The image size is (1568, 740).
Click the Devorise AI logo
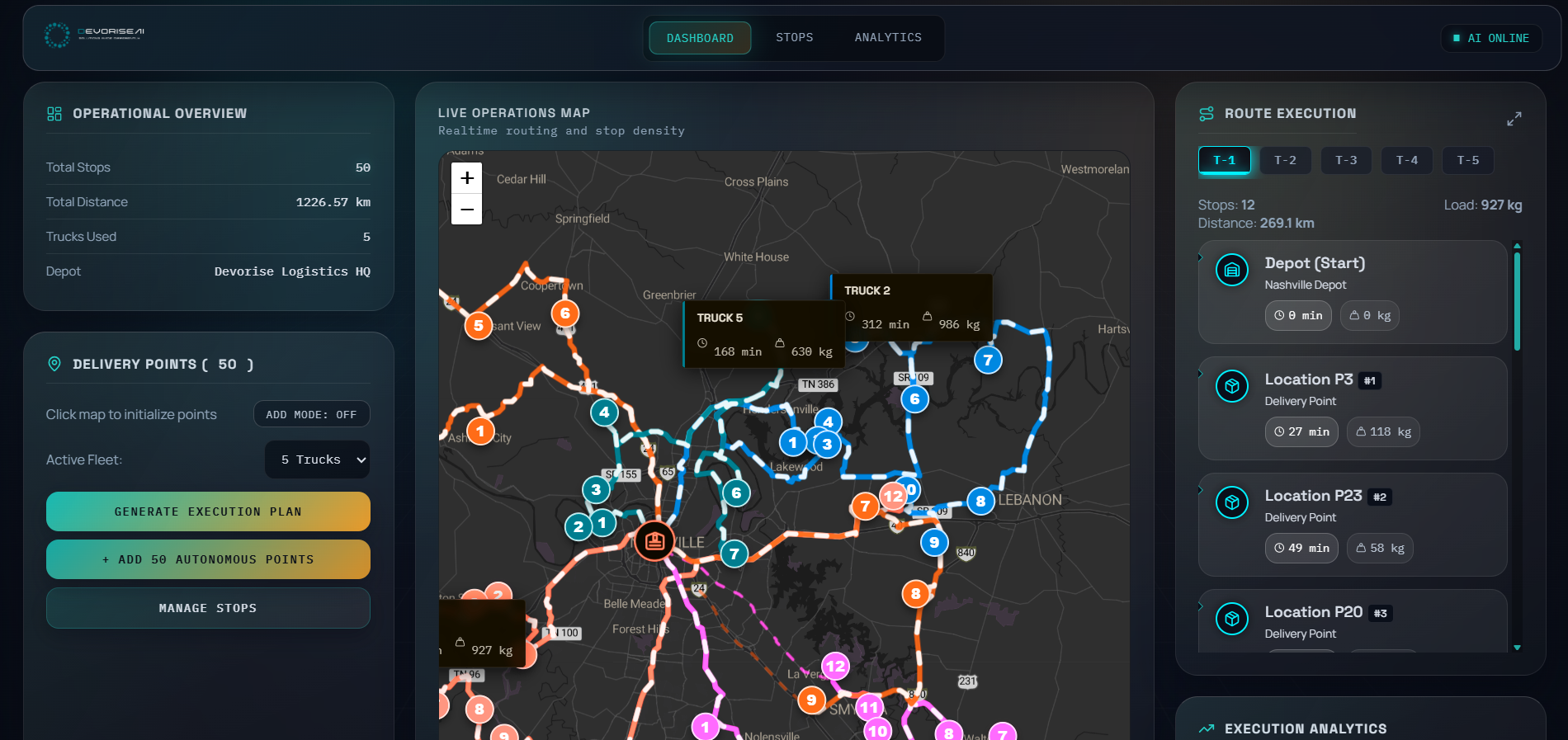(x=94, y=35)
